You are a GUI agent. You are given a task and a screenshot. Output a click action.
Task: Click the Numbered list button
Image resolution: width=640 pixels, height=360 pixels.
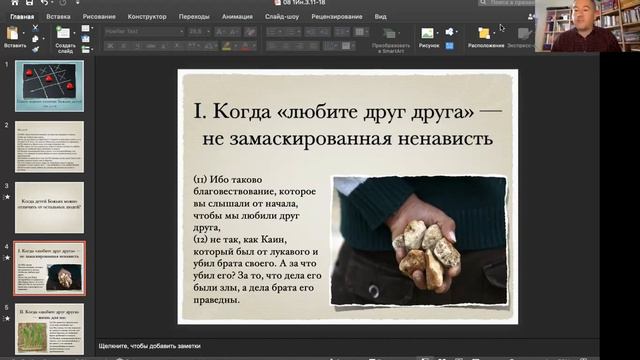click(x=291, y=31)
